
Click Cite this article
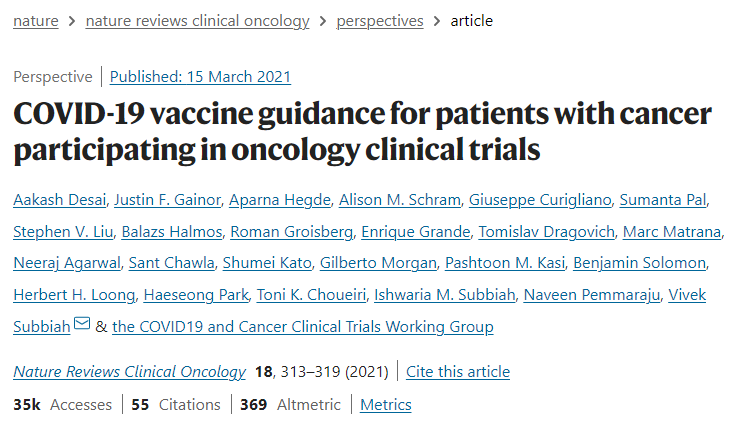(458, 371)
